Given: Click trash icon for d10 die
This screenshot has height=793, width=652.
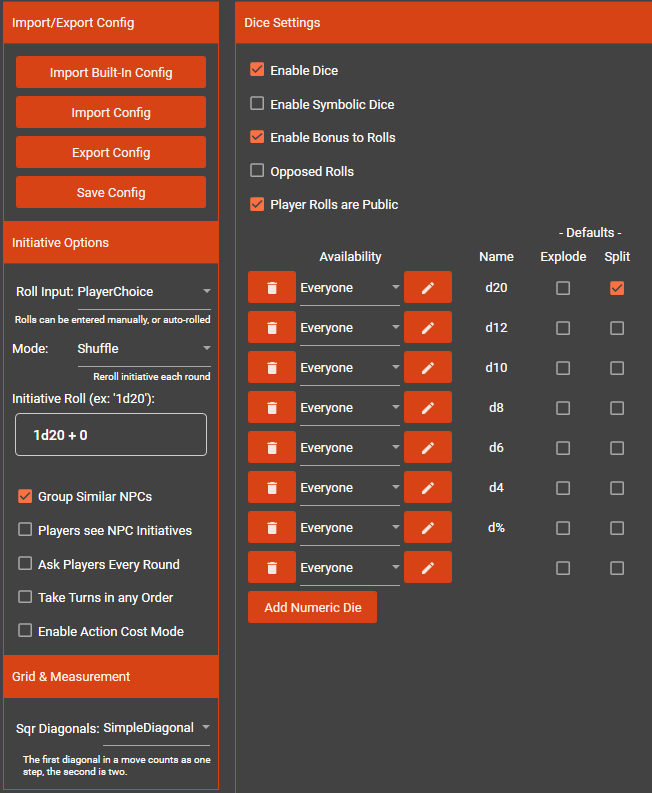Looking at the screenshot, I should coord(272,367).
